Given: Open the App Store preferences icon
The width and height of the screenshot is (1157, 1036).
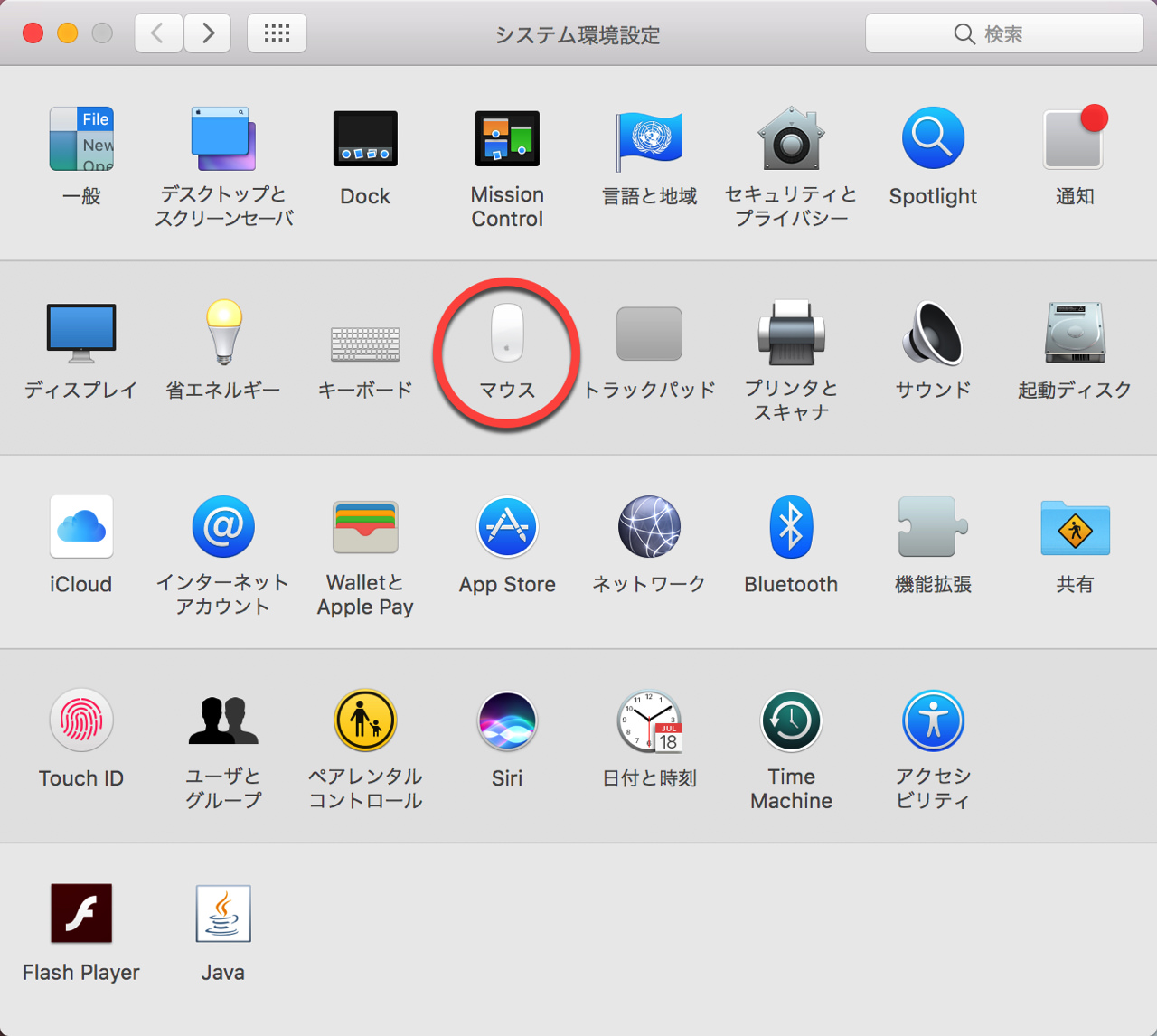Looking at the screenshot, I should [507, 526].
